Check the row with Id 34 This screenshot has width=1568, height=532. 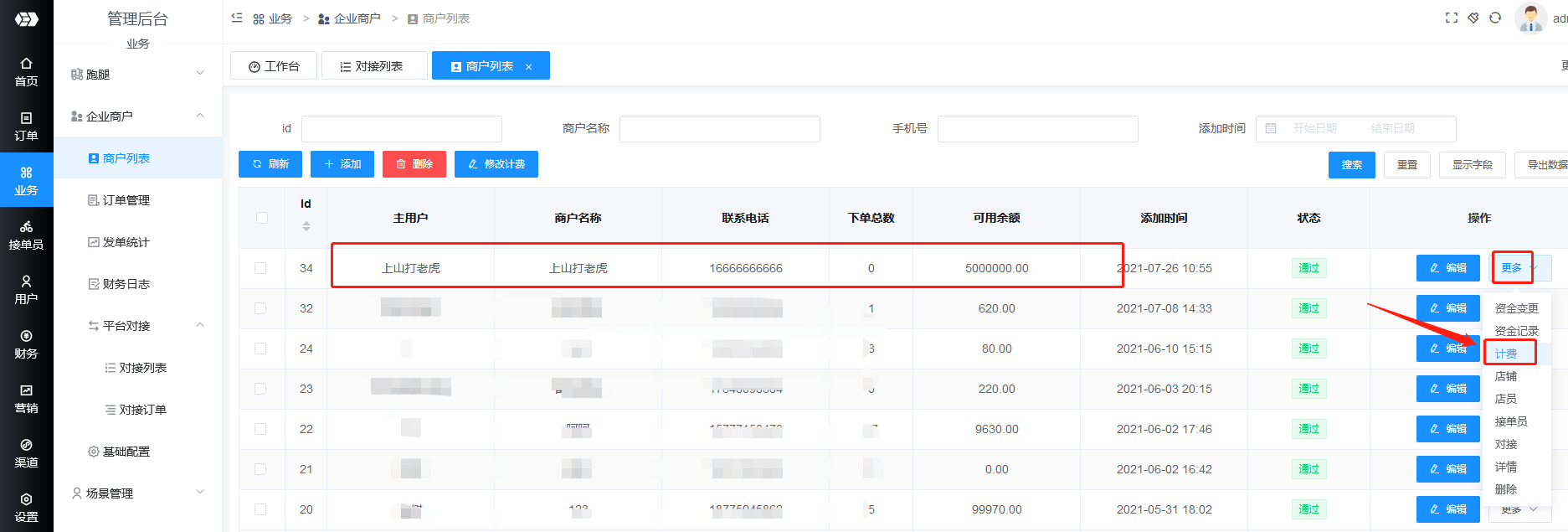260,268
